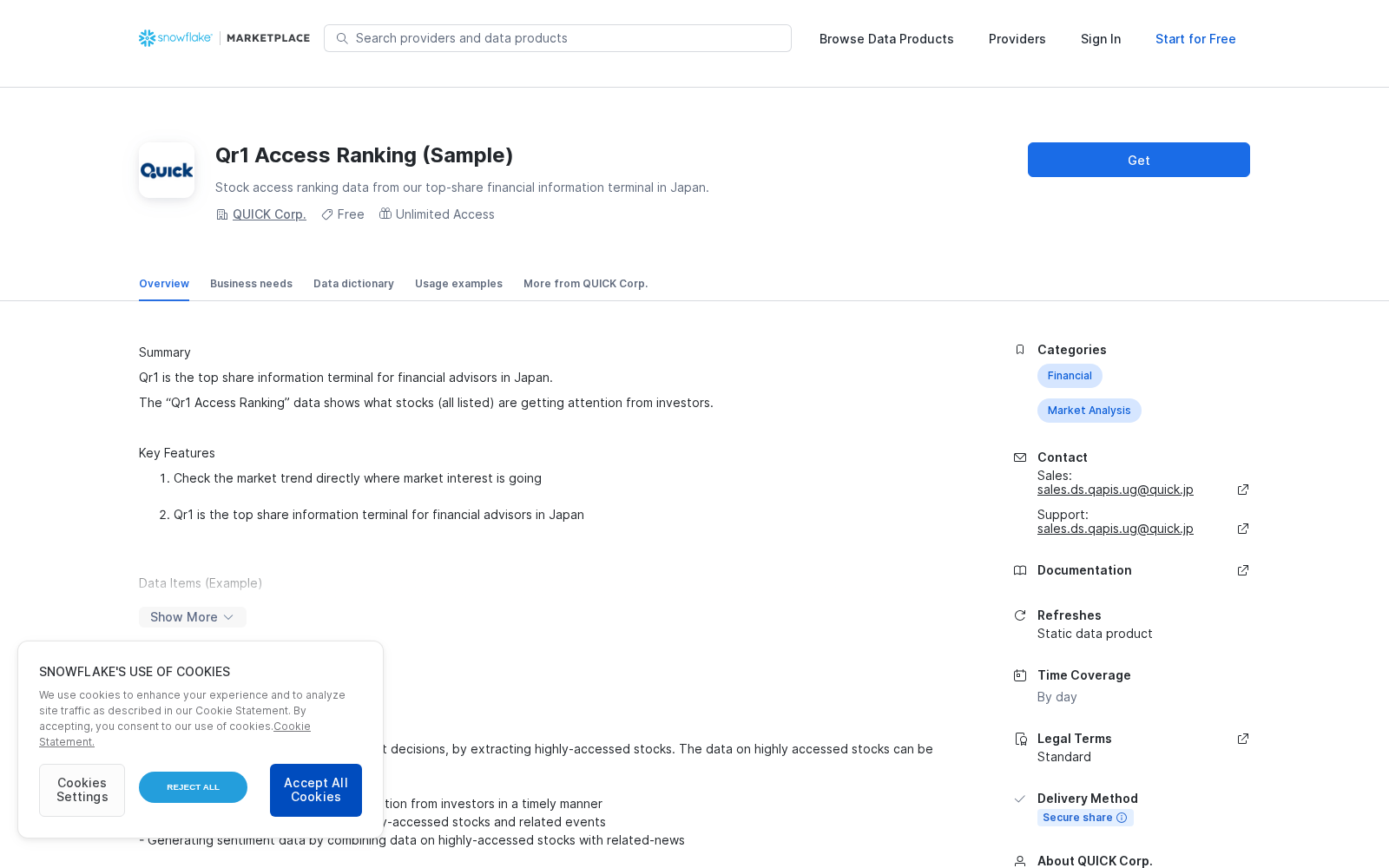This screenshot has height=868, width=1389.
Task: Open the Usage examples tab
Action: click(x=458, y=284)
